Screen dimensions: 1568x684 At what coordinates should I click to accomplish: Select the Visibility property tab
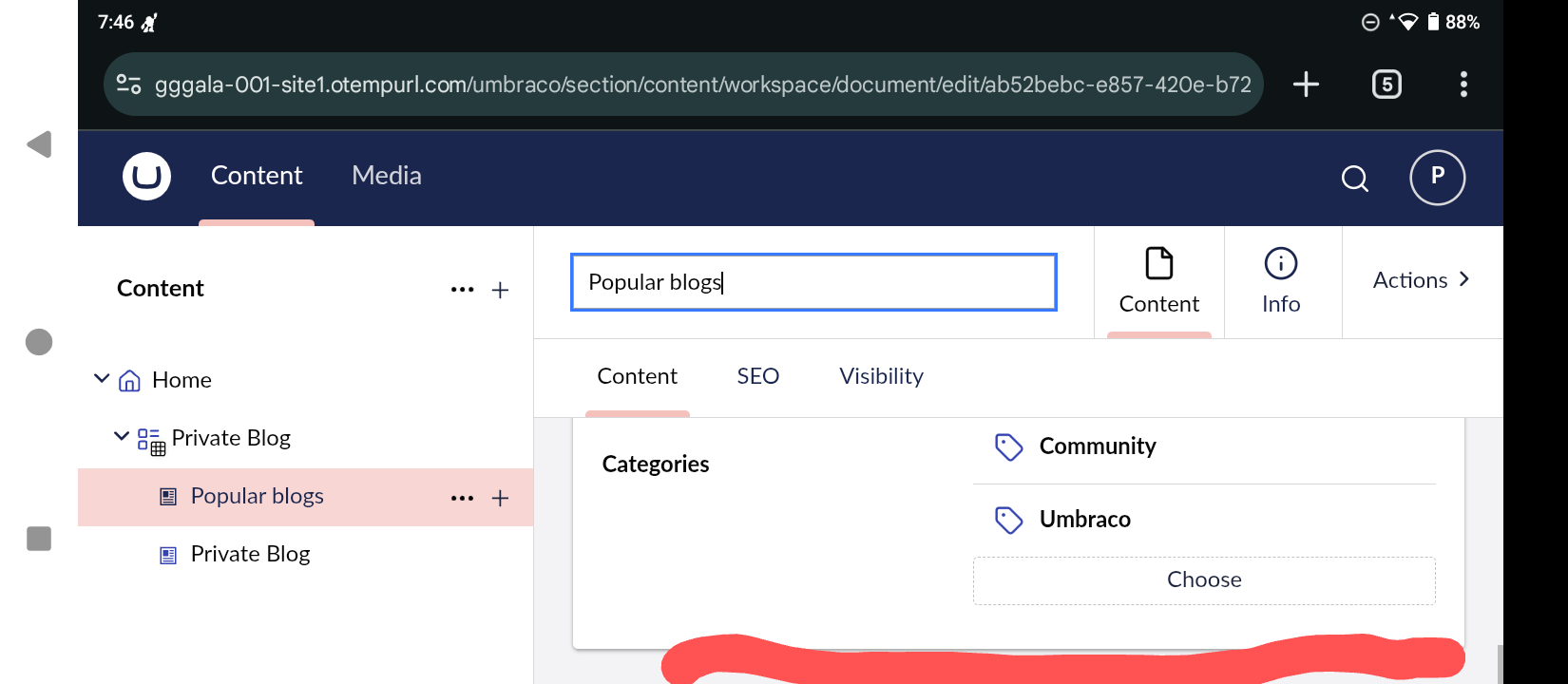882,377
